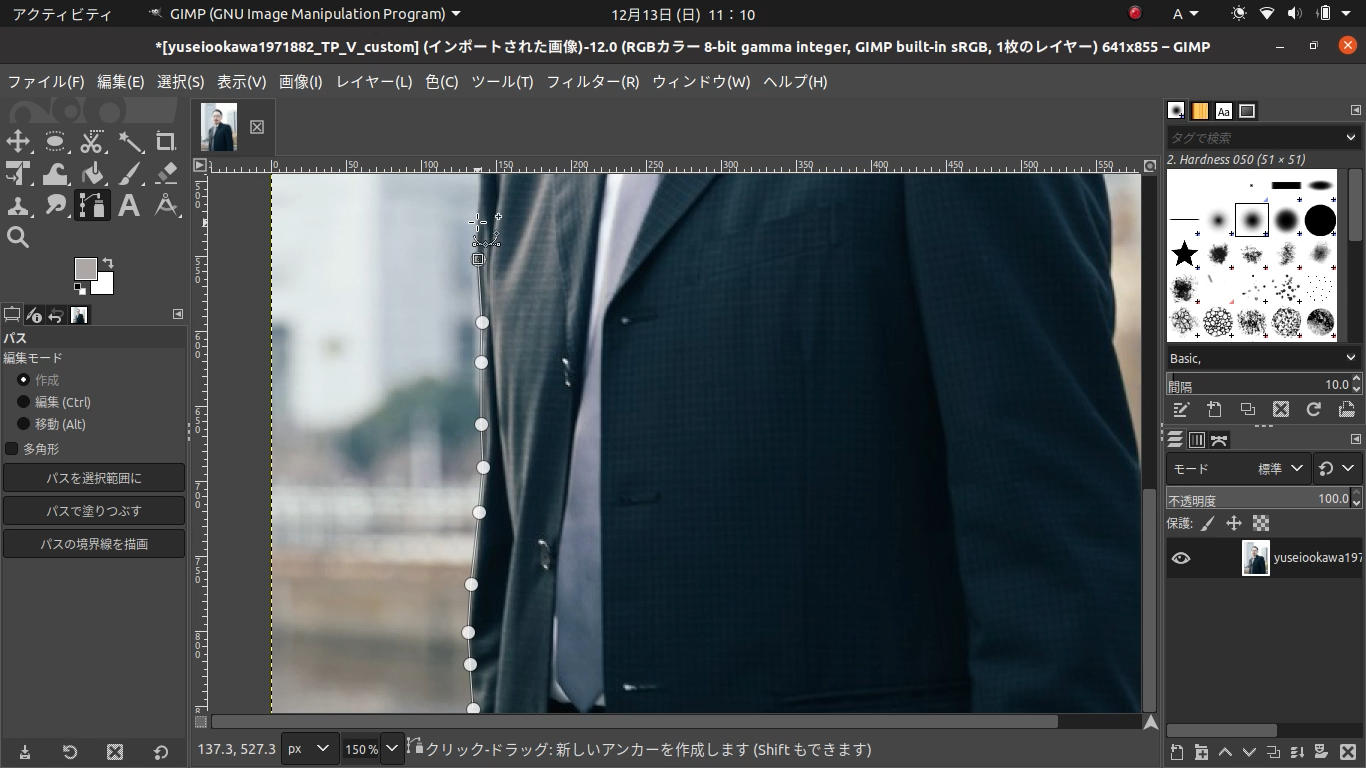
Task: Swap foreground and background colors
Action: click(x=107, y=263)
